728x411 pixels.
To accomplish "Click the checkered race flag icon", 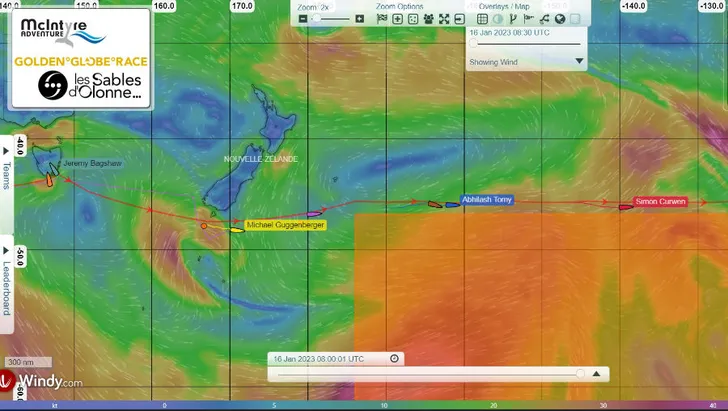I will (381, 19).
